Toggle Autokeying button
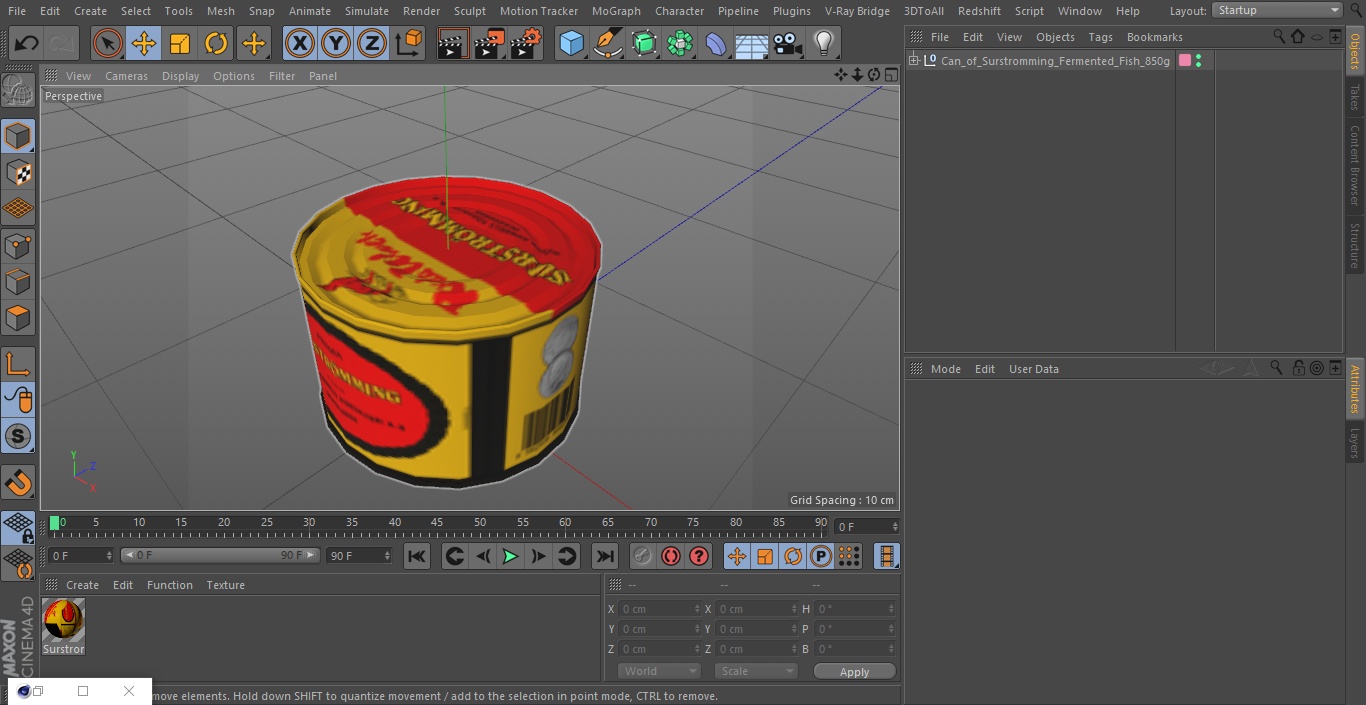 [x=671, y=556]
